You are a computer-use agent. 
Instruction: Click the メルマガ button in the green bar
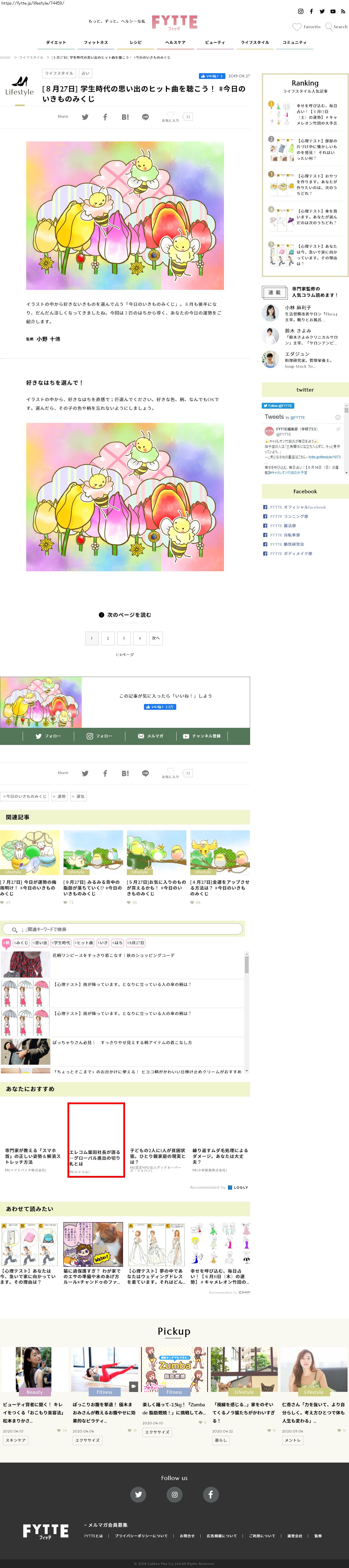pos(150,736)
